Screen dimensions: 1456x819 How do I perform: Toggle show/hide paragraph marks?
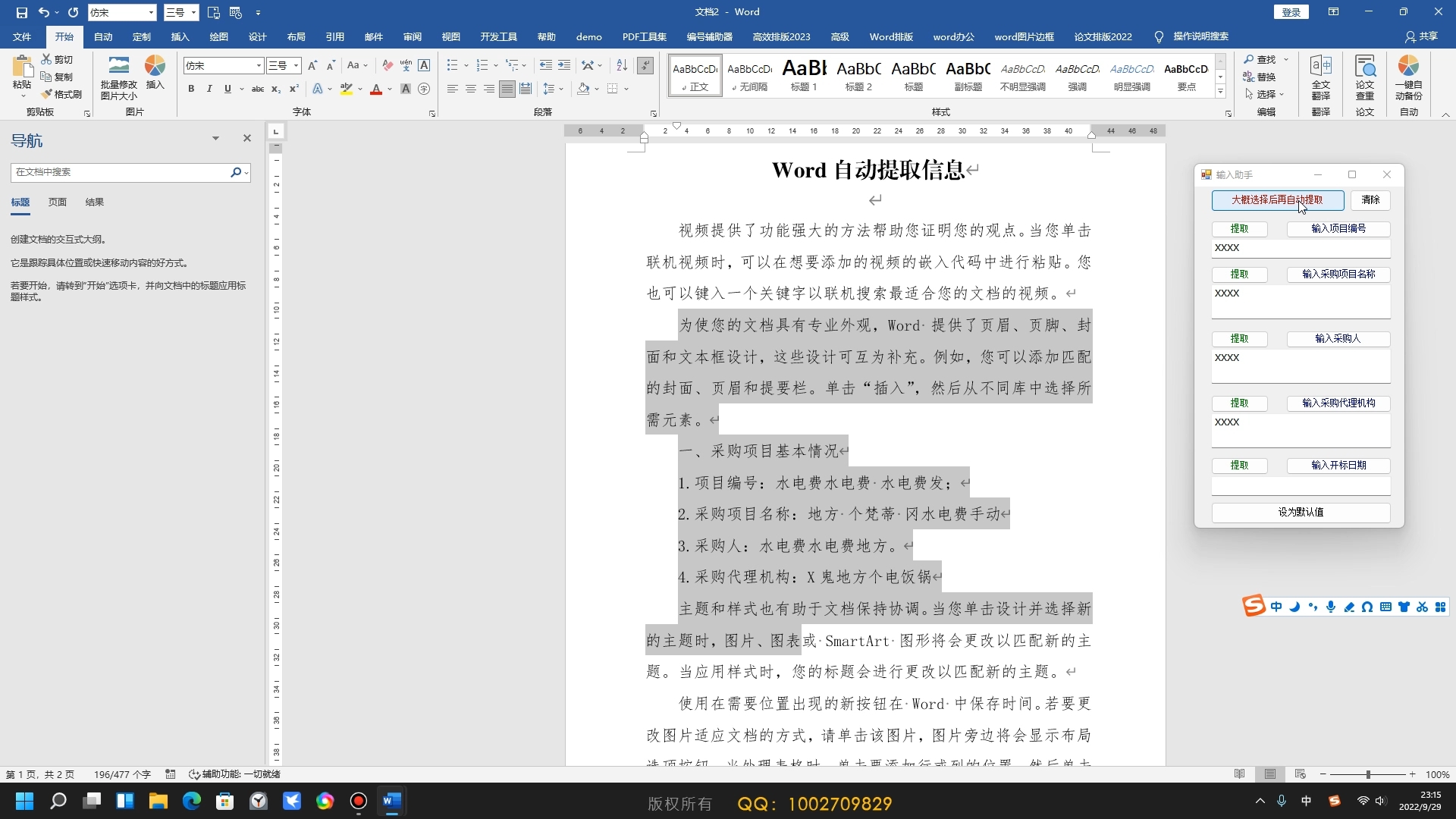pos(645,65)
